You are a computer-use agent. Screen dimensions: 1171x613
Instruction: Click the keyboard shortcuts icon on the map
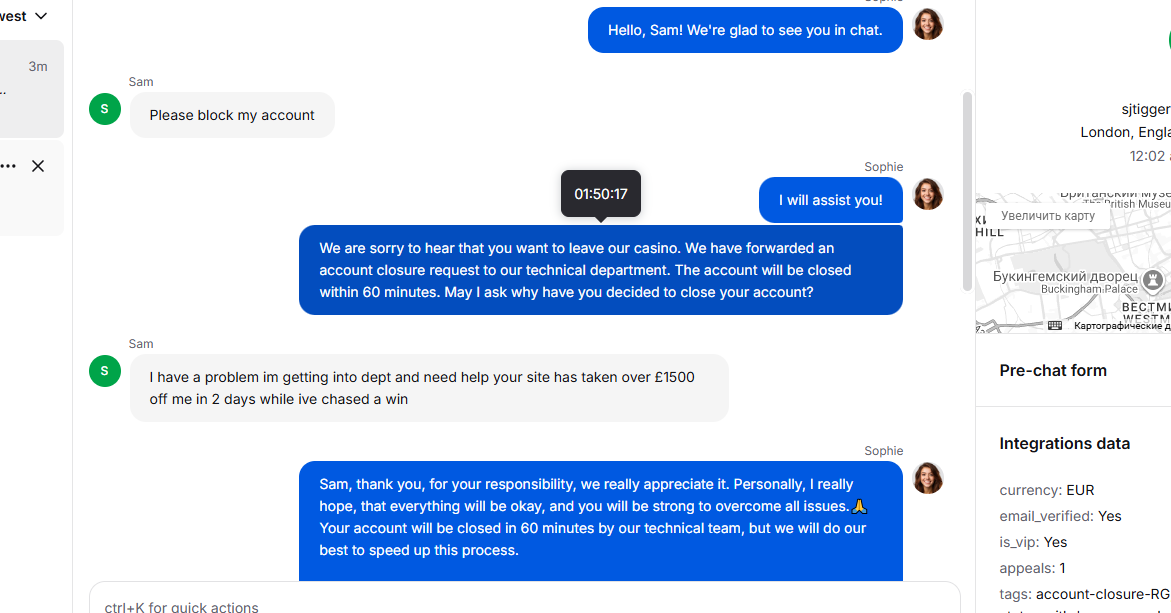point(1054,326)
